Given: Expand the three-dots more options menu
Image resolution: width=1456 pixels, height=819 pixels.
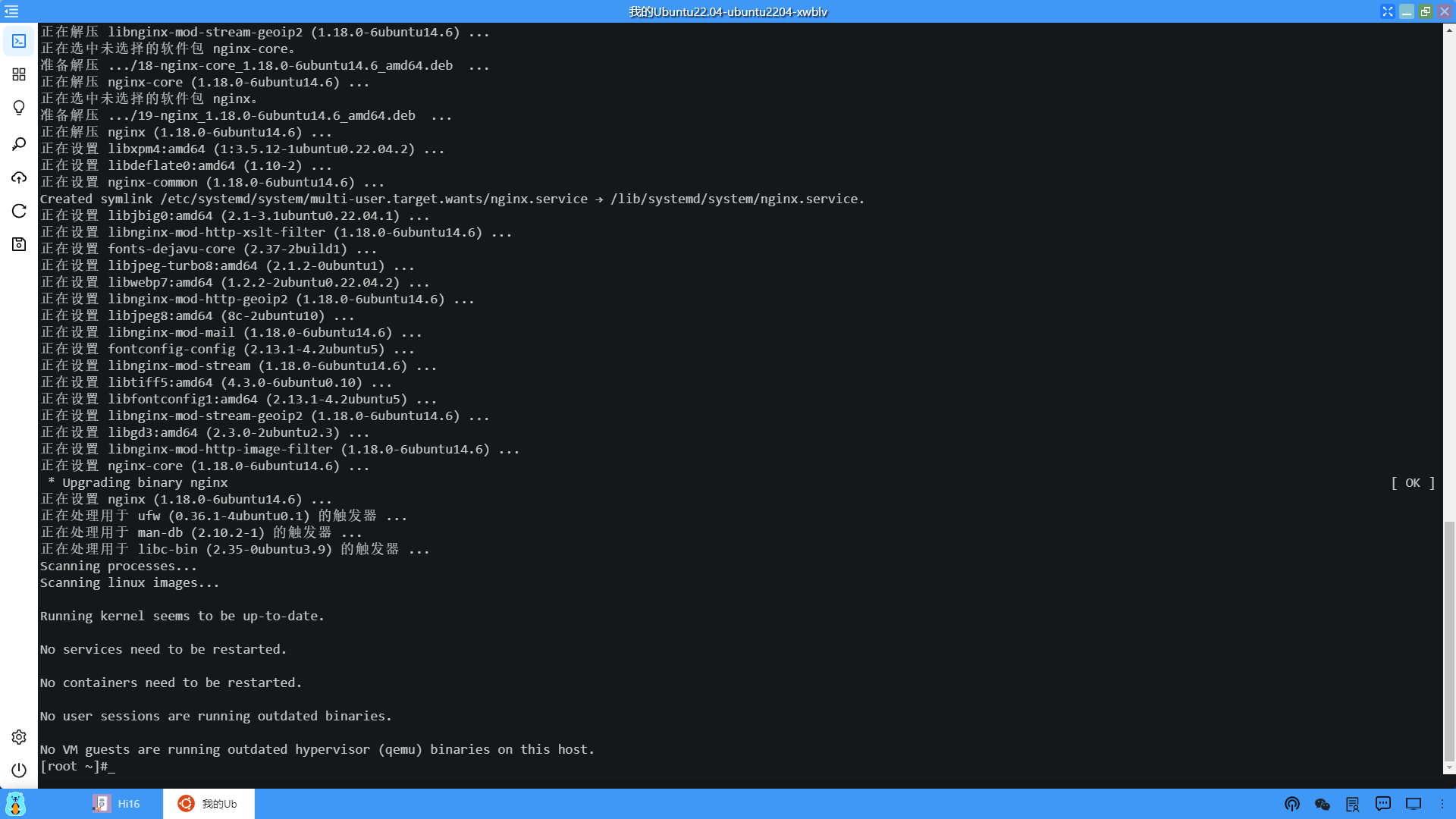Looking at the screenshot, I should (x=1442, y=804).
